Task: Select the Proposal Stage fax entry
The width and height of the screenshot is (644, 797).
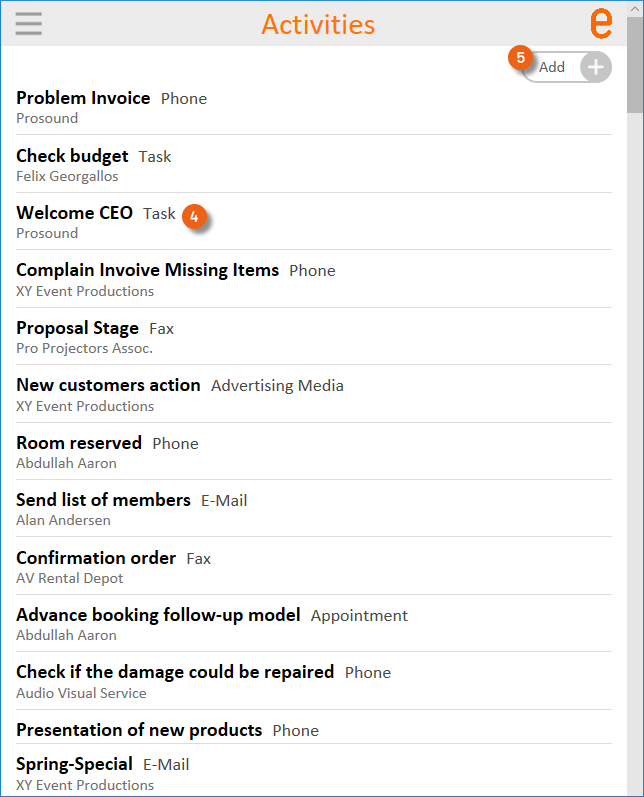Action: [77, 328]
